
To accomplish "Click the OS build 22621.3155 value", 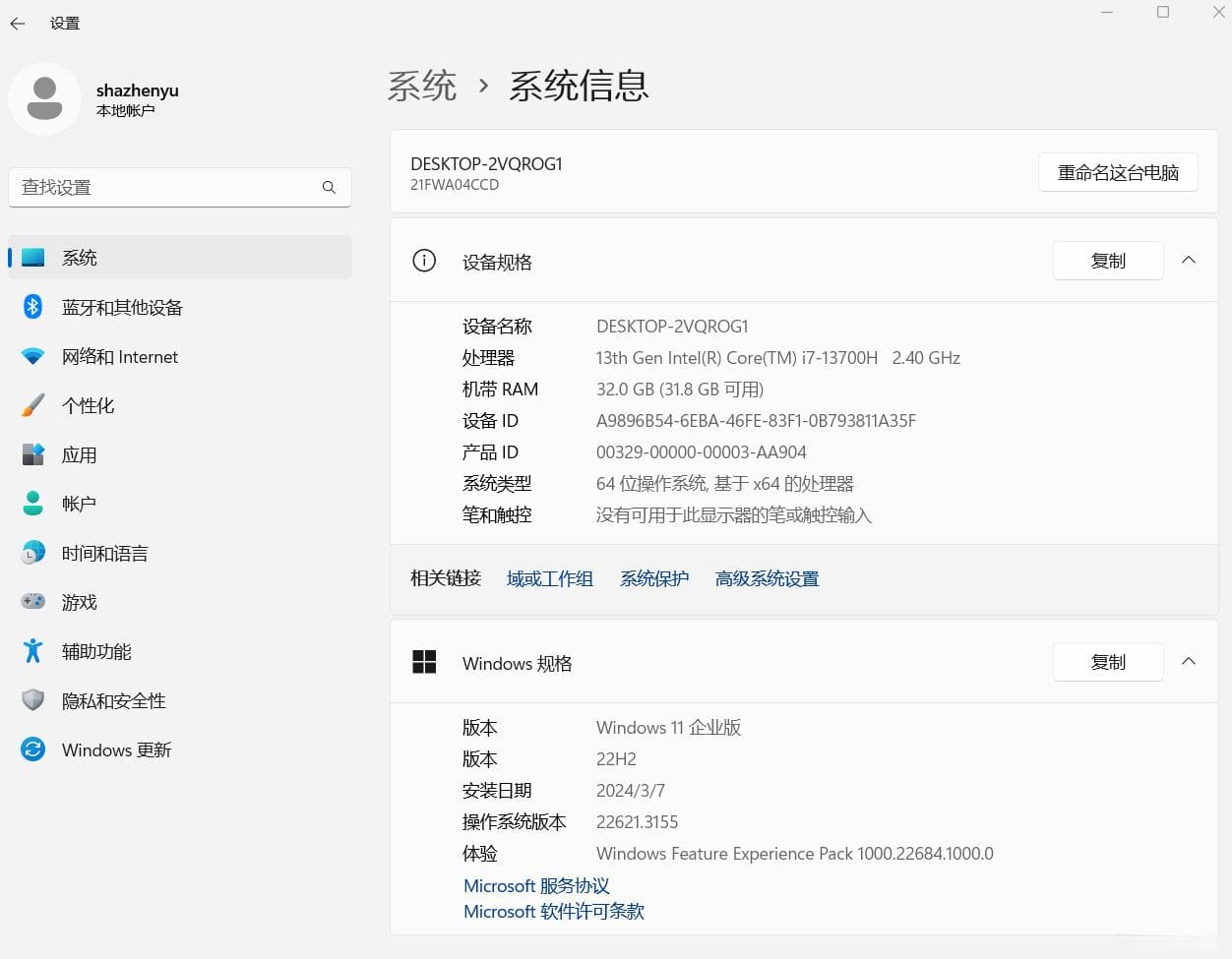I will coord(637,822).
